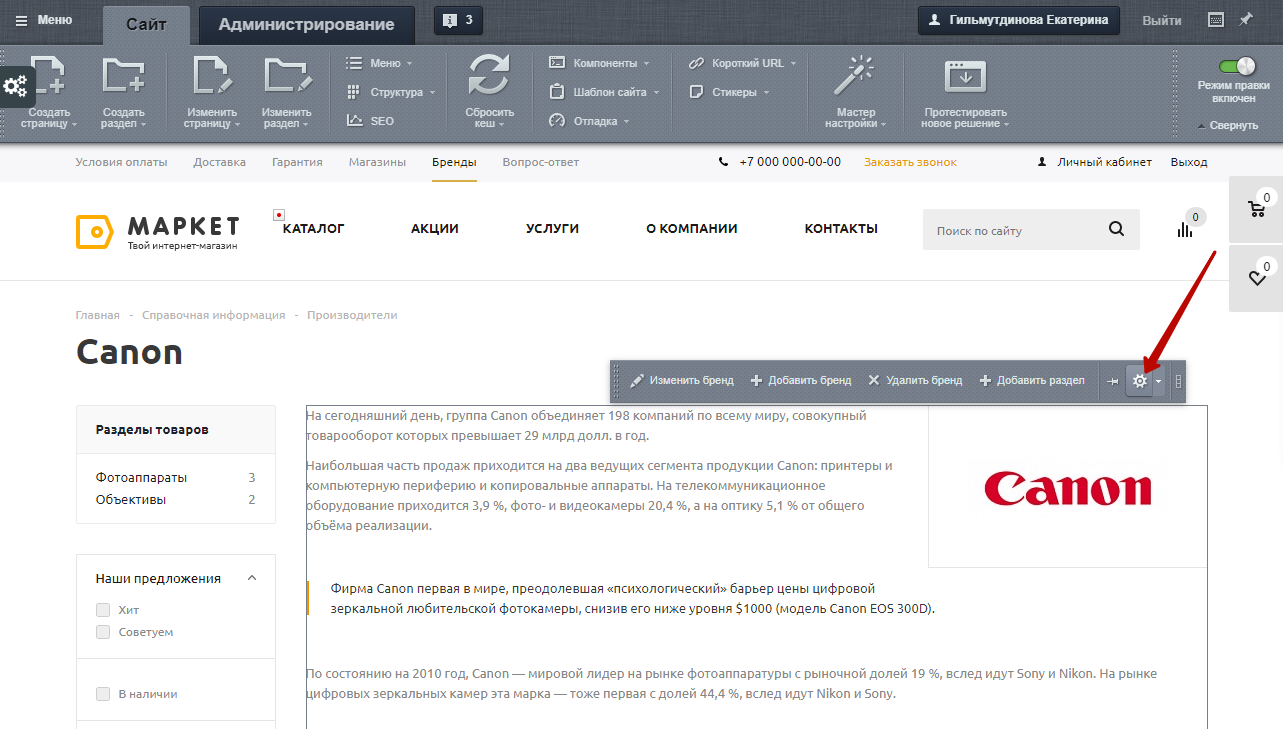Open the О КОМПАНИИ menu item
The image size is (1283, 729).
692,229
